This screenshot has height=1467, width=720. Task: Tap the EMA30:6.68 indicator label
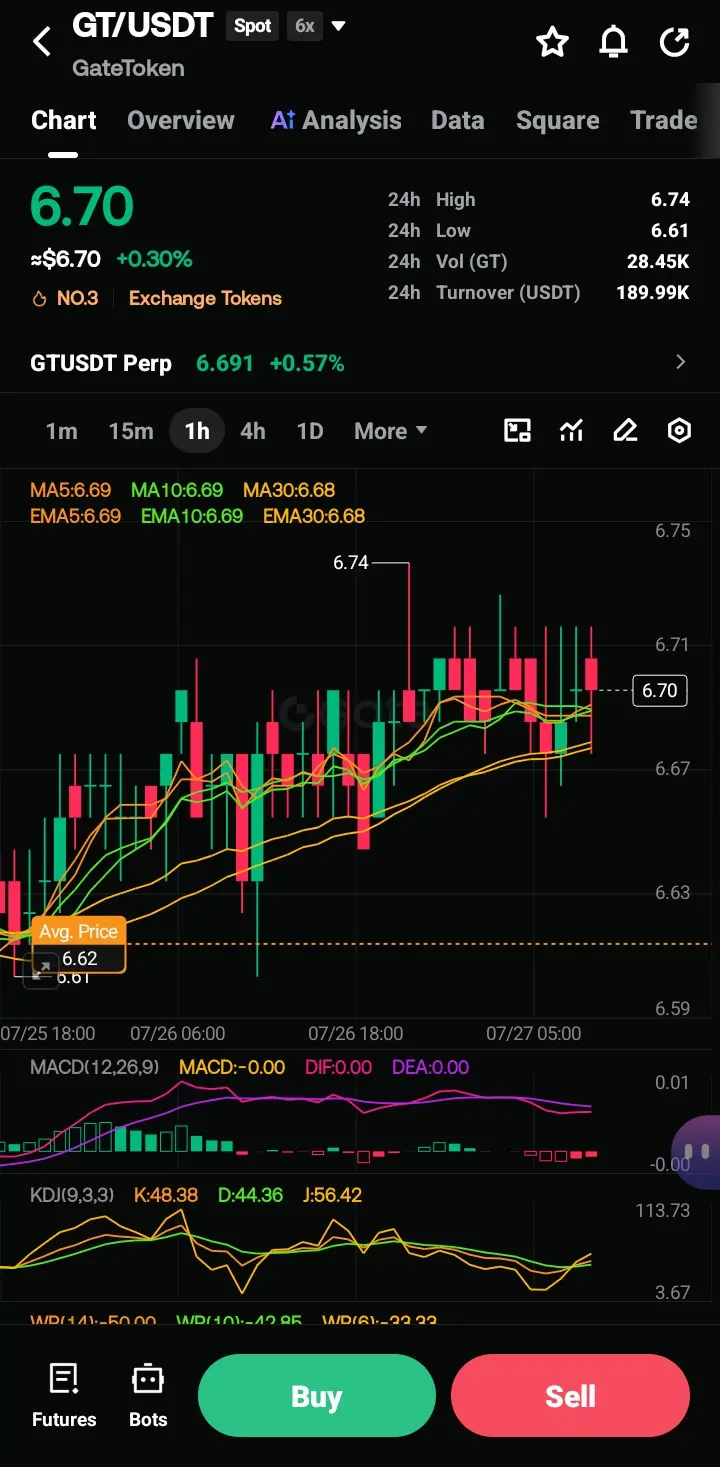[x=314, y=516]
